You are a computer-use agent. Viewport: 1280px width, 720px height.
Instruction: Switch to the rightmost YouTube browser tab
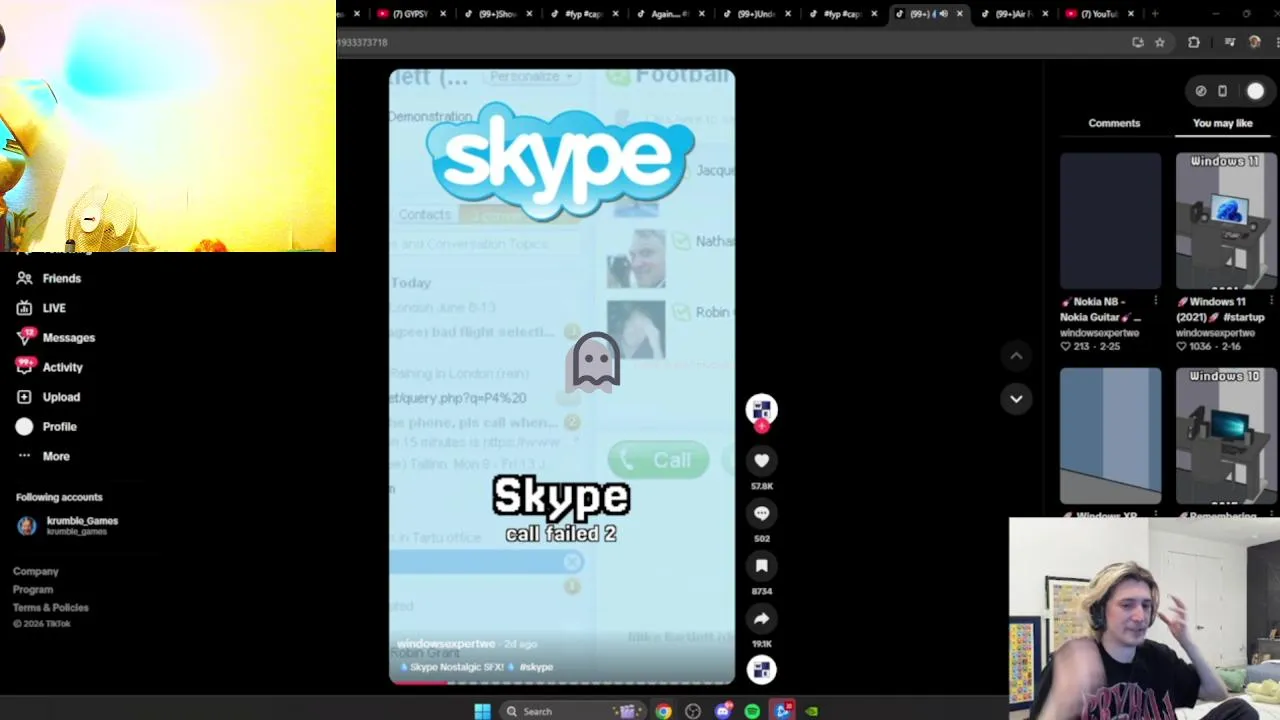pos(1098,14)
